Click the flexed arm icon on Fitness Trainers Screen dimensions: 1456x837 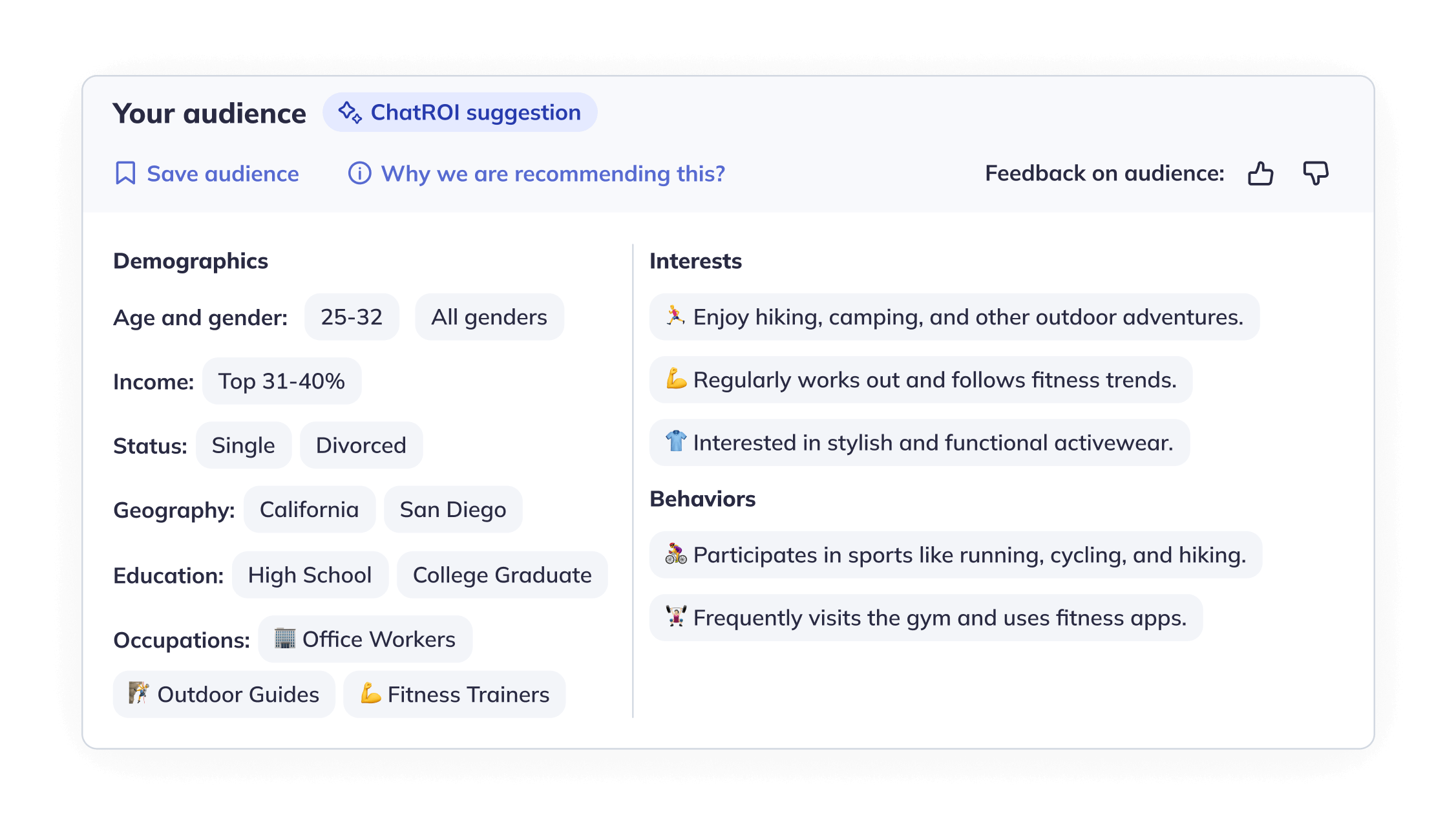coord(371,693)
